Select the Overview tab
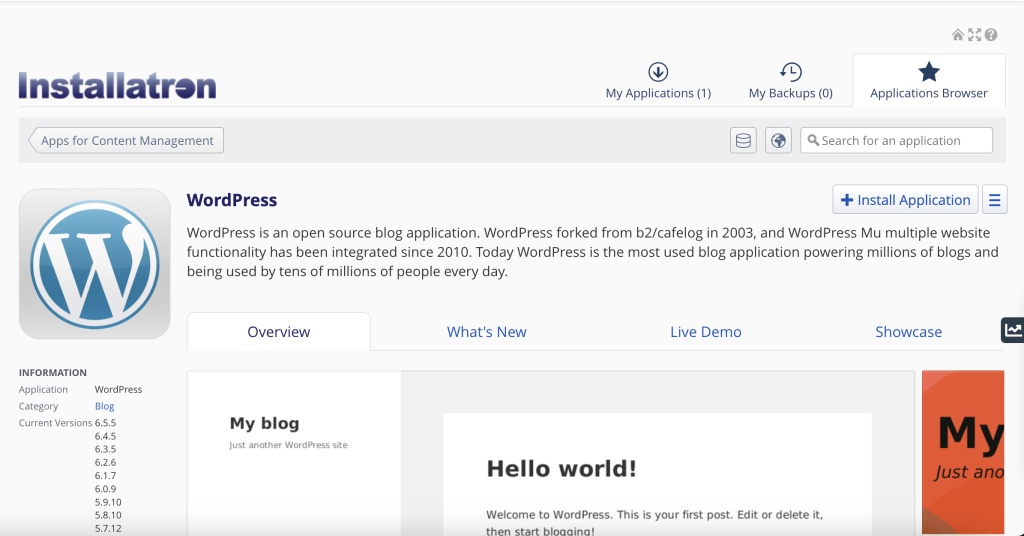 pyautogui.click(x=279, y=332)
